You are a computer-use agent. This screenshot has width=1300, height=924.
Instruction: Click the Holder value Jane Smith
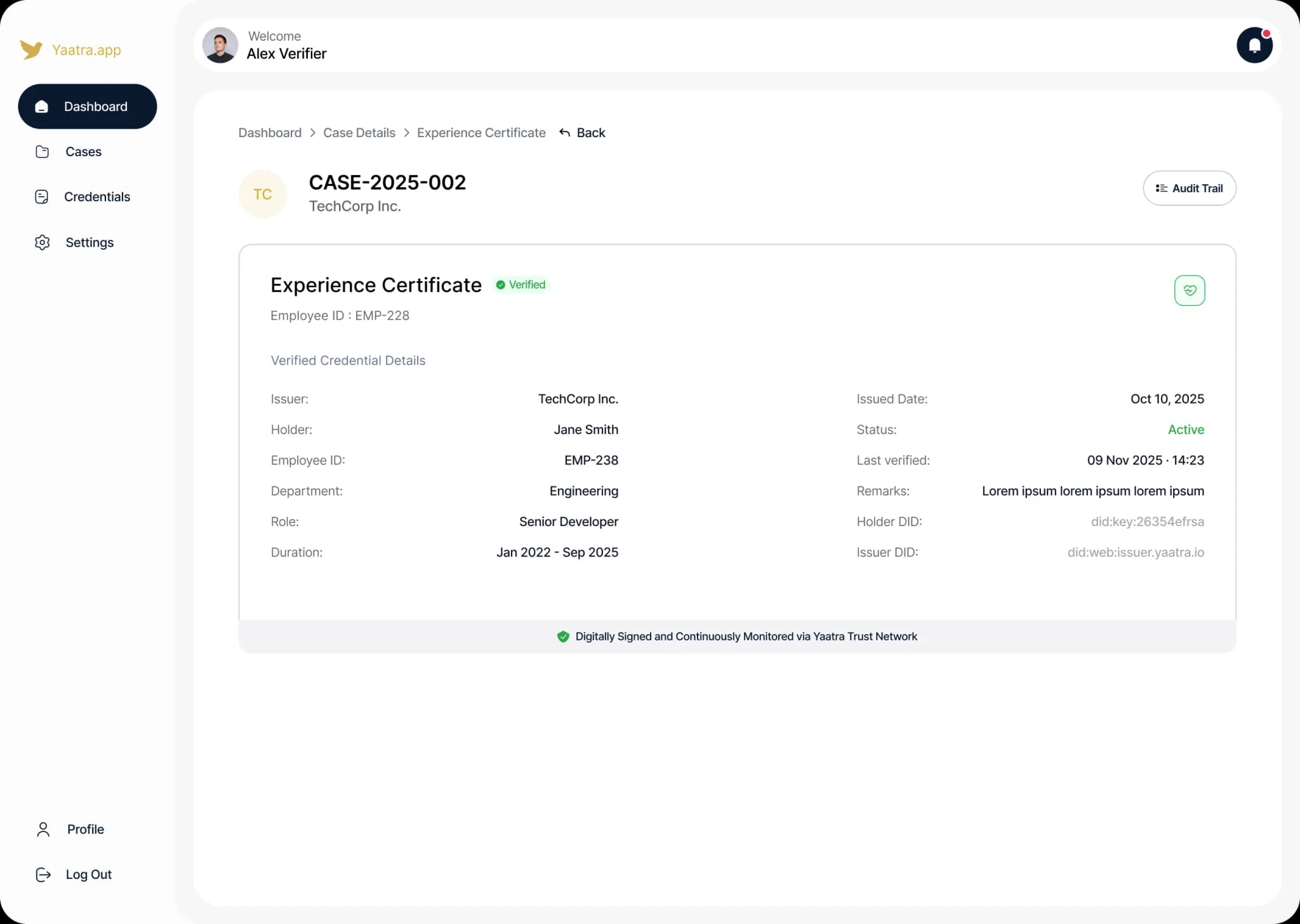[586, 430]
